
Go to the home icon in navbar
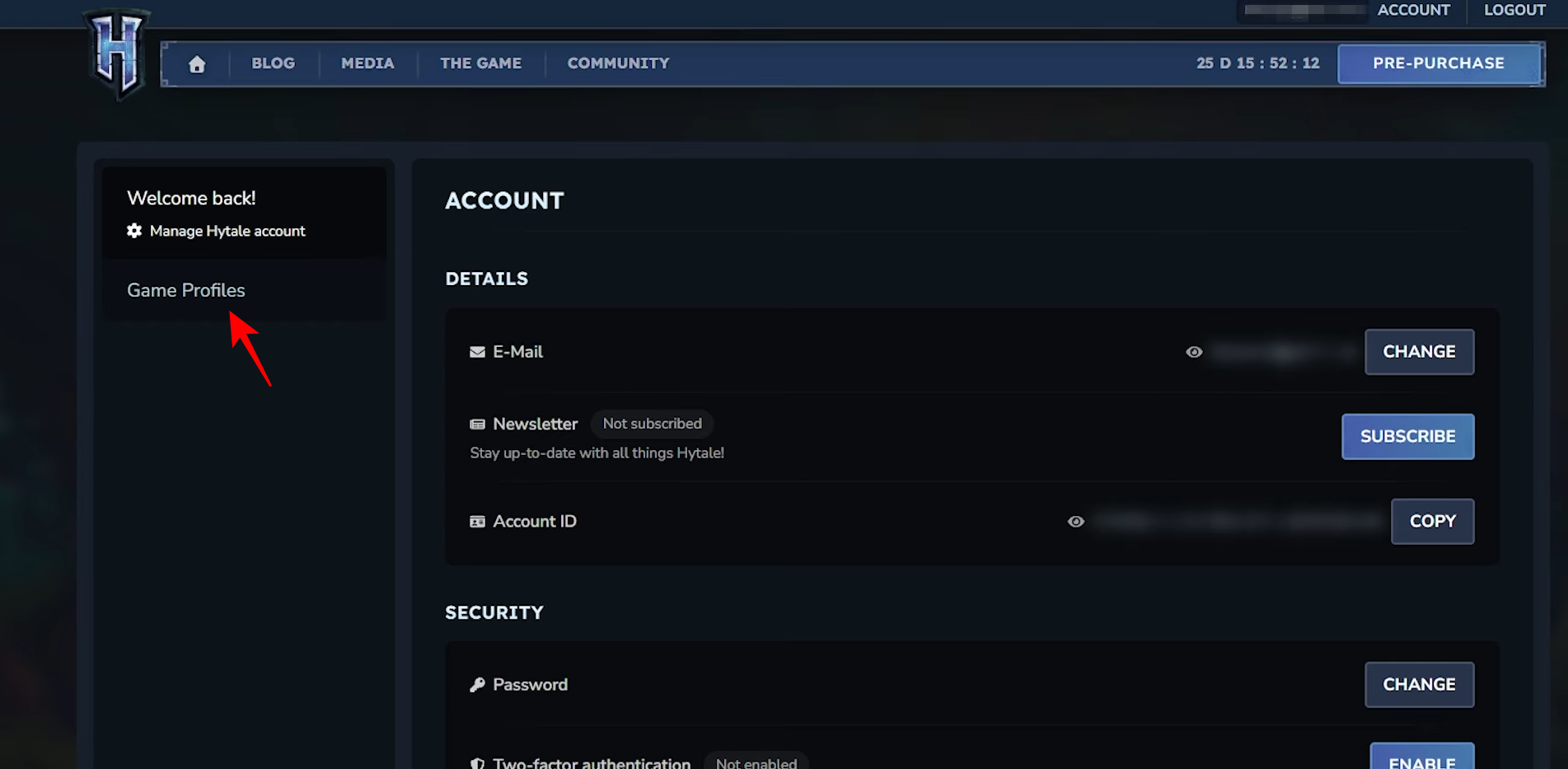point(197,64)
